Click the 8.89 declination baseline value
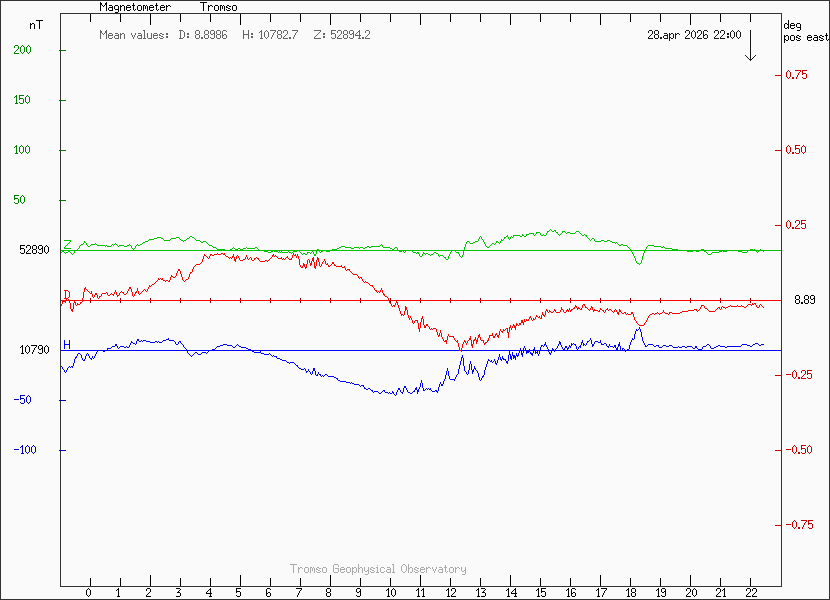 click(804, 300)
